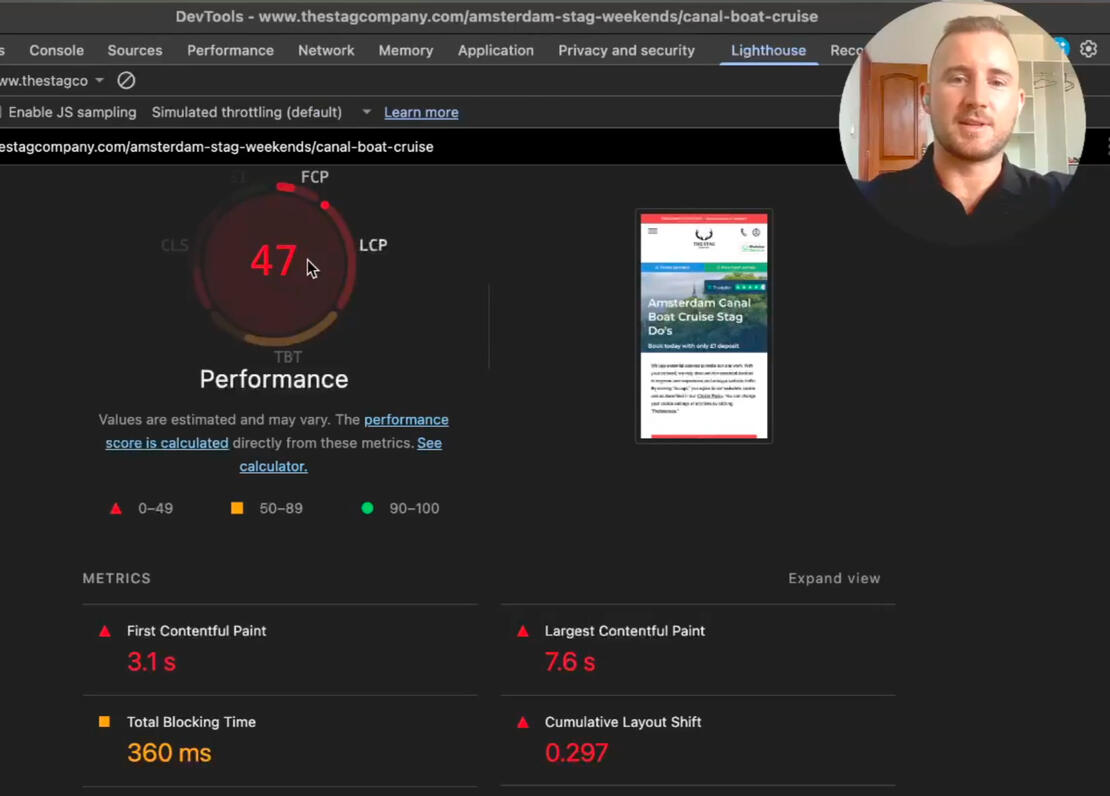The width and height of the screenshot is (1110, 796).
Task: Click the clear all reports icon
Action: pos(126,80)
